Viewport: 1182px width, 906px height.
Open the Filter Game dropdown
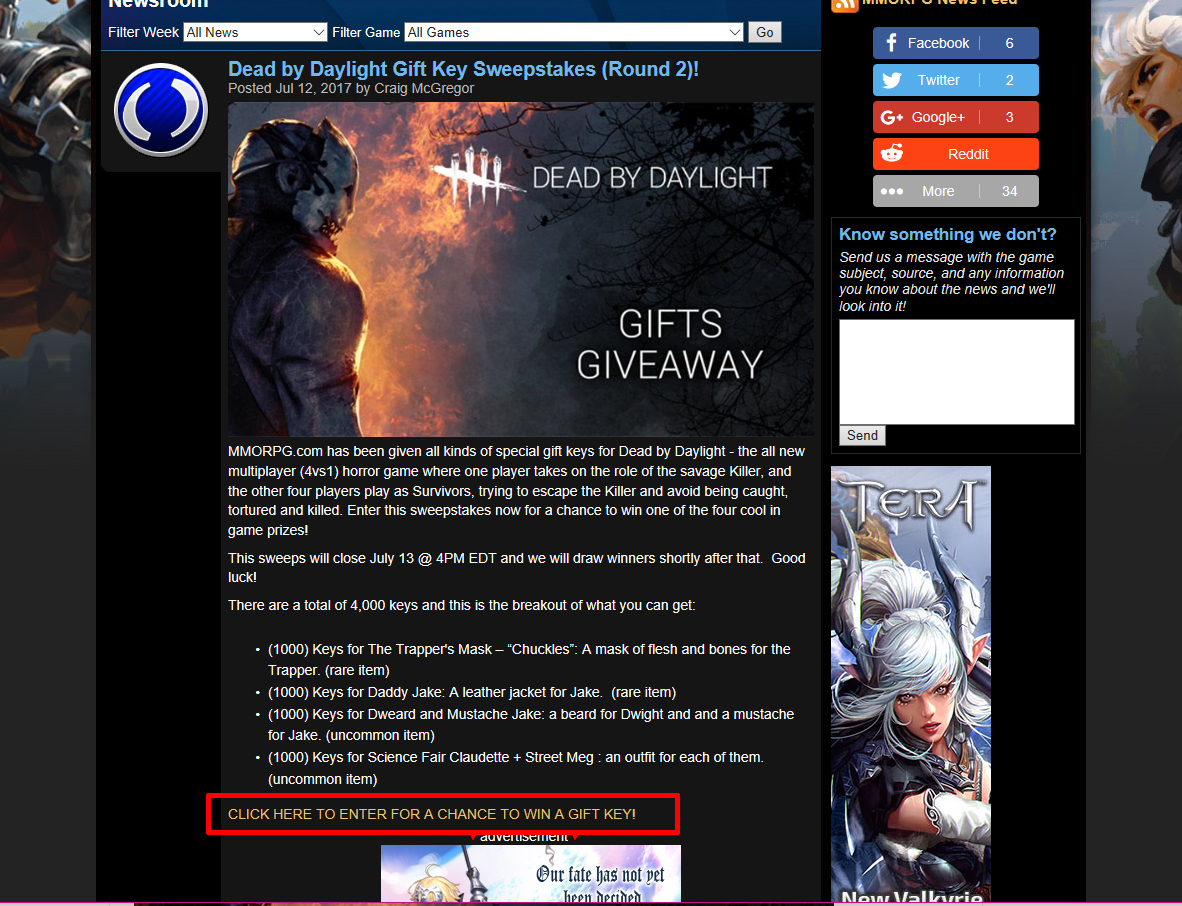click(x=574, y=32)
